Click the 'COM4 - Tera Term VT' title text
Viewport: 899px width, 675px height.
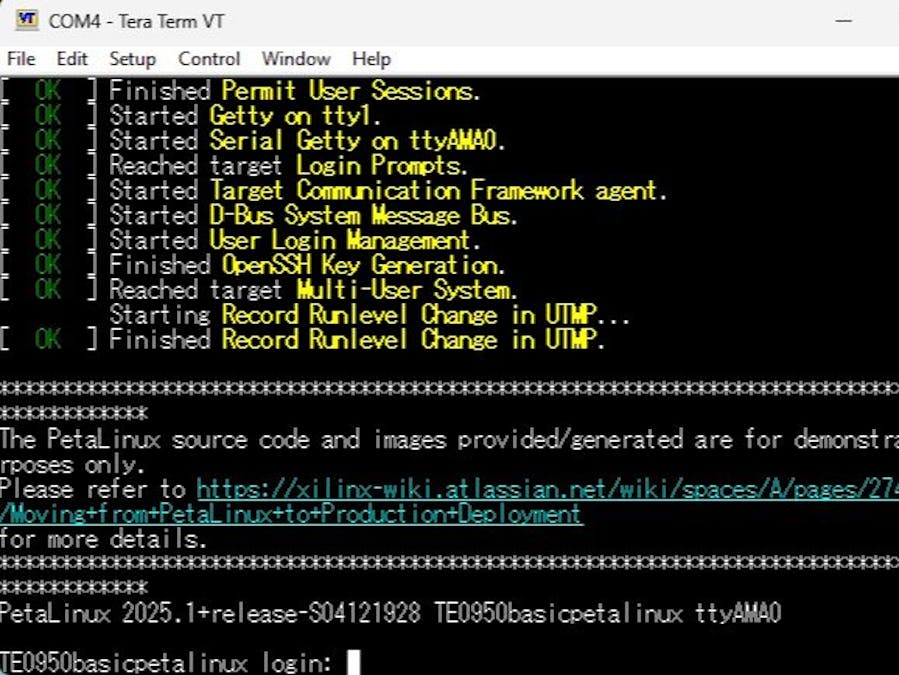136,22
